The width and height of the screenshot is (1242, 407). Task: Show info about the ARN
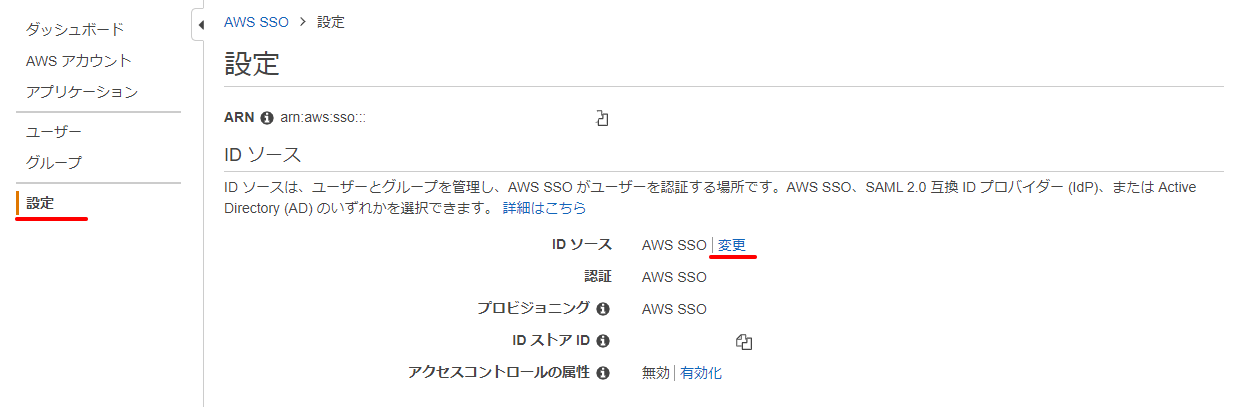(267, 118)
